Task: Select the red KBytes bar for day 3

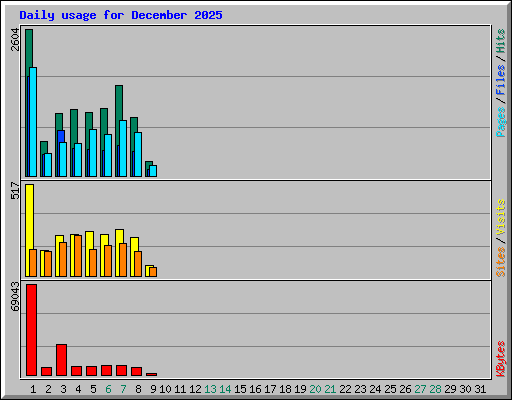Action: (61, 360)
